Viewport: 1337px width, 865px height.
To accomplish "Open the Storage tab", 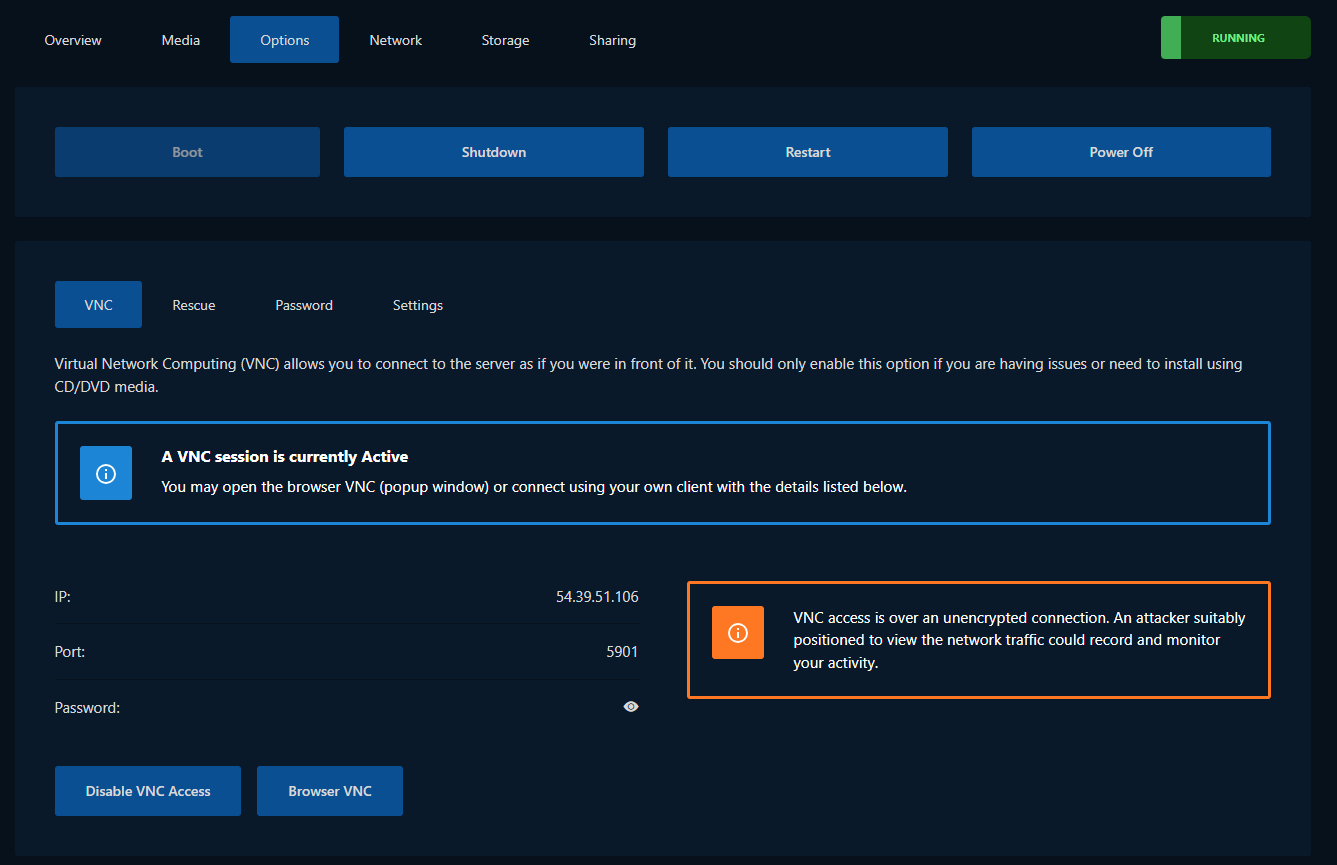I will coord(505,40).
